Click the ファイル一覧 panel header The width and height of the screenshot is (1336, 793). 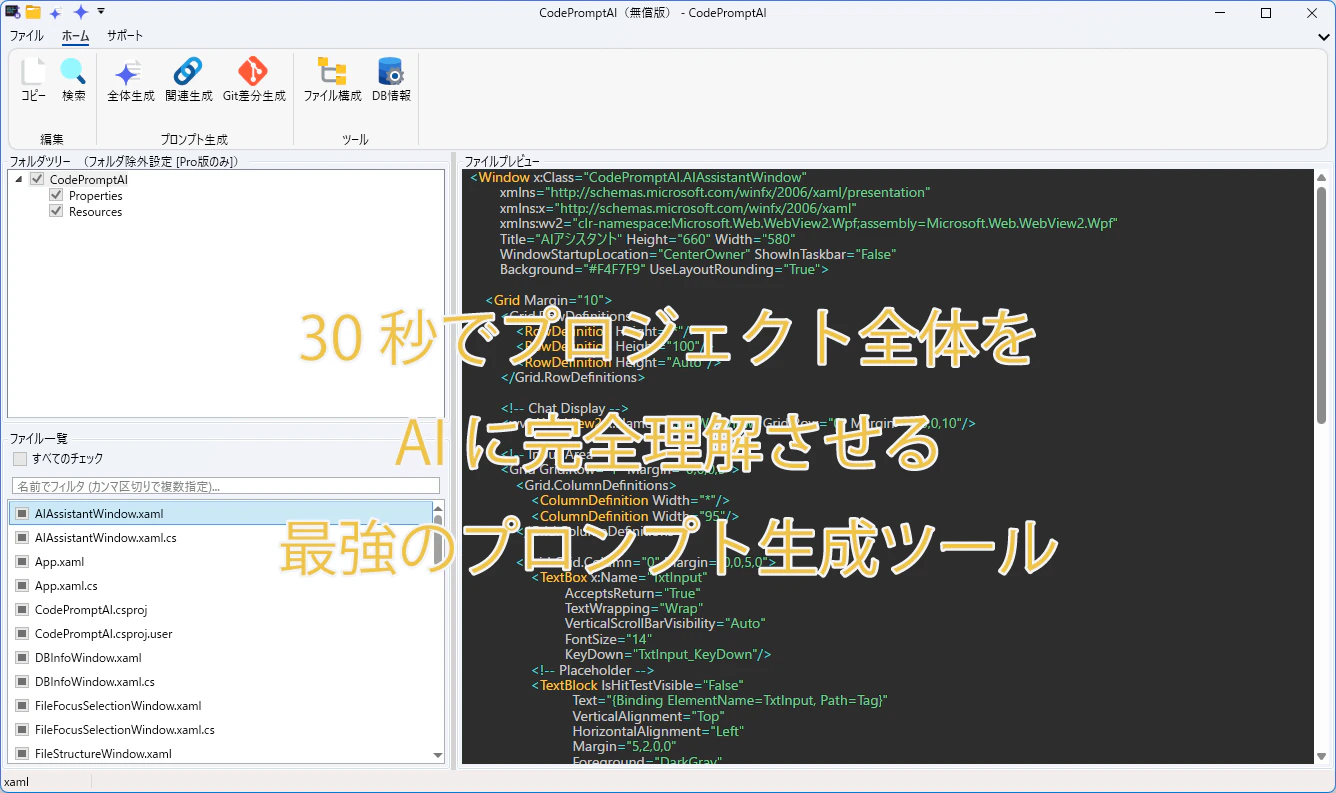coord(39,438)
